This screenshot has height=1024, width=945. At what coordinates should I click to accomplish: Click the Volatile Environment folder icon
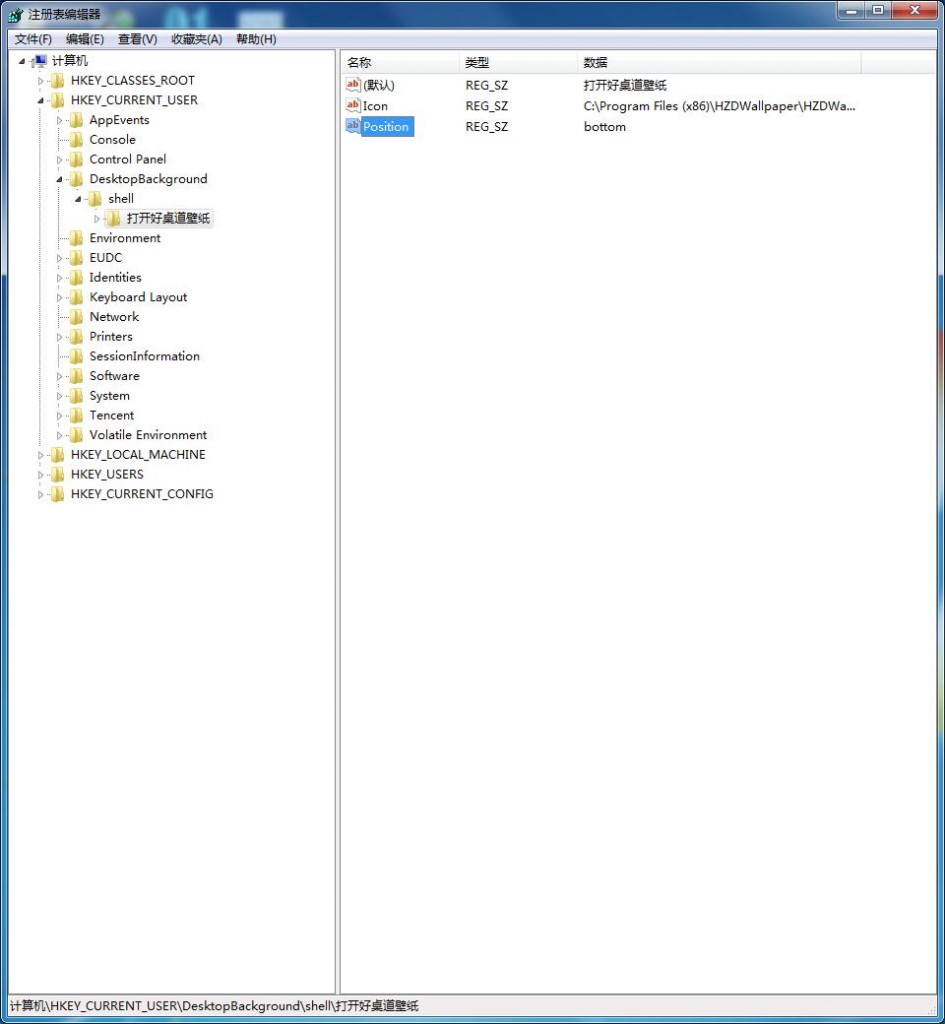click(76, 435)
